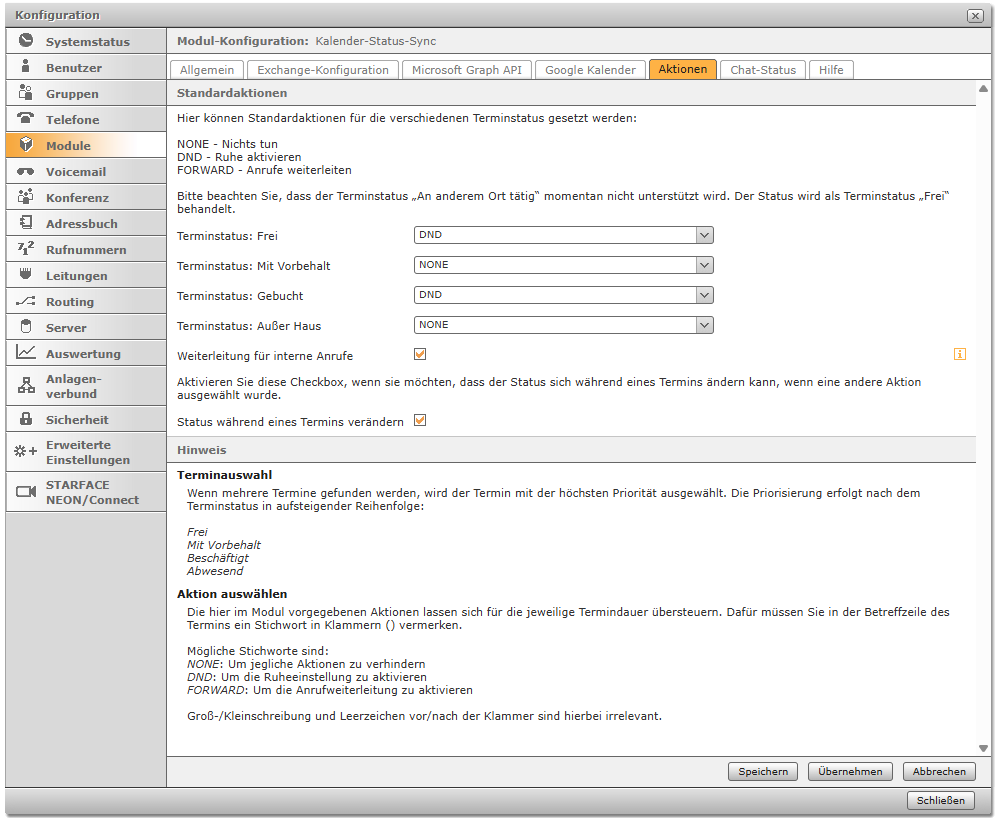1000x823 pixels.
Task: Toggle Status während eines Termins verändern
Action: point(420,421)
